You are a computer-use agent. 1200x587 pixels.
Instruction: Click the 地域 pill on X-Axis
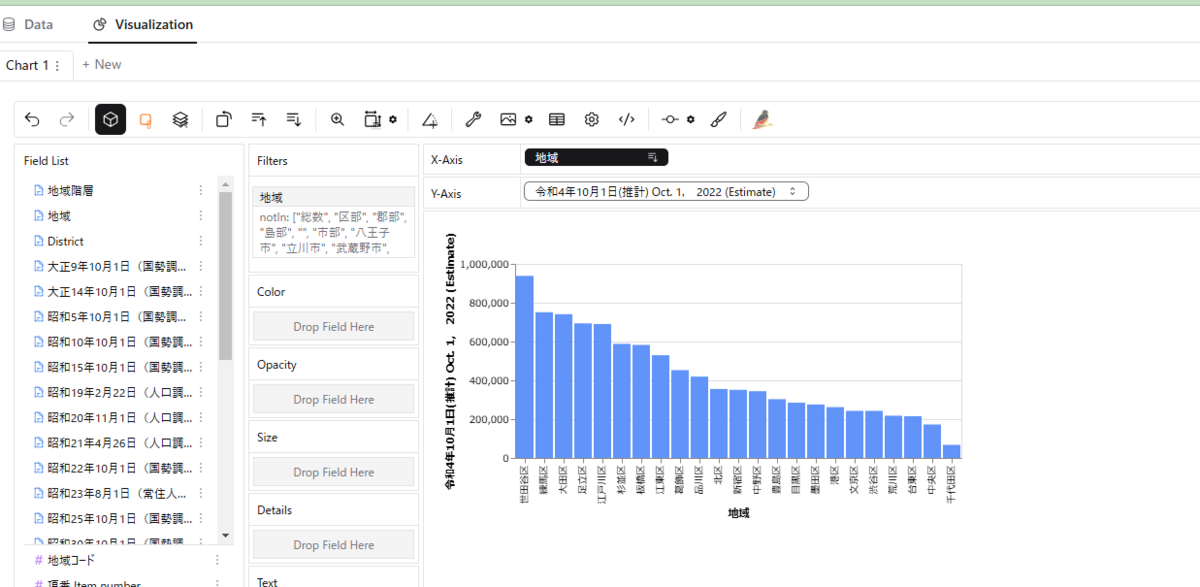pyautogui.click(x=596, y=157)
